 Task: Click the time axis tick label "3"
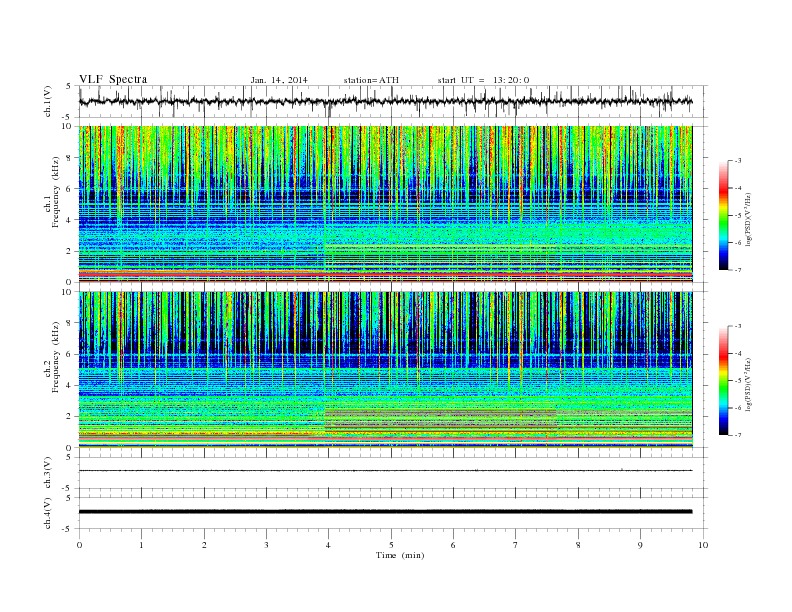[266, 545]
